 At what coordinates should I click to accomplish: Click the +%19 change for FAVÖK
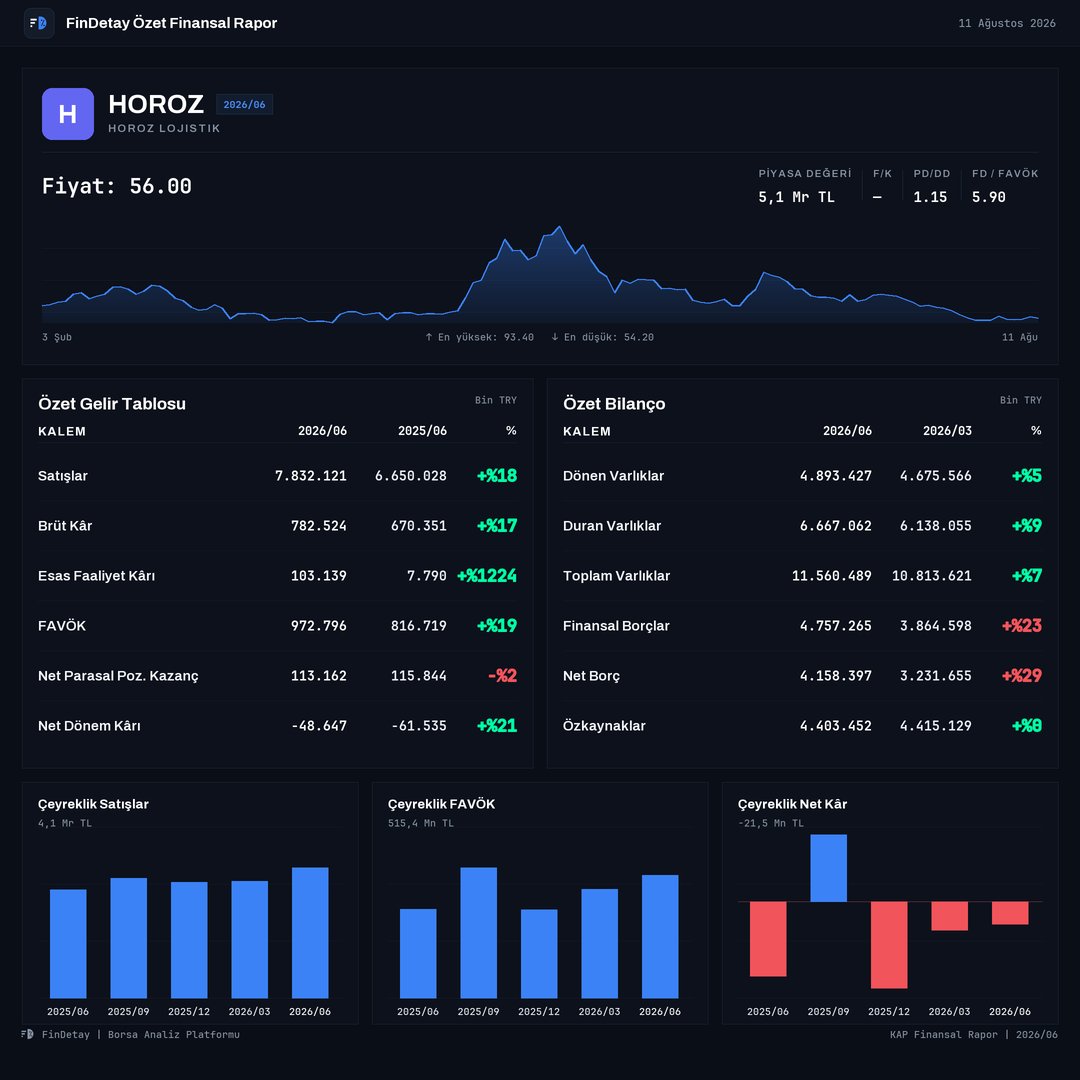pyautogui.click(x=497, y=625)
